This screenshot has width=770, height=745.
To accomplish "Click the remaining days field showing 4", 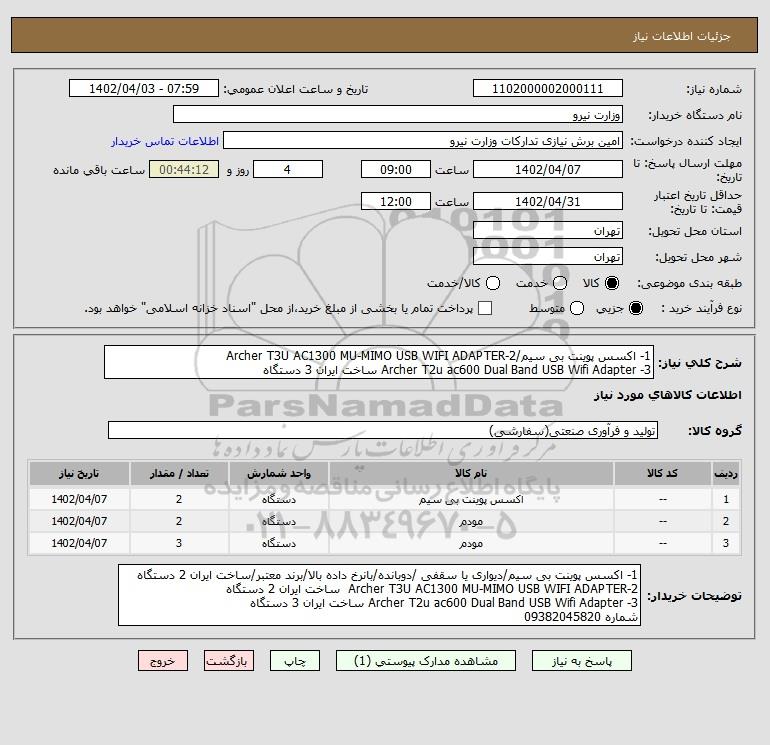I will tap(288, 169).
